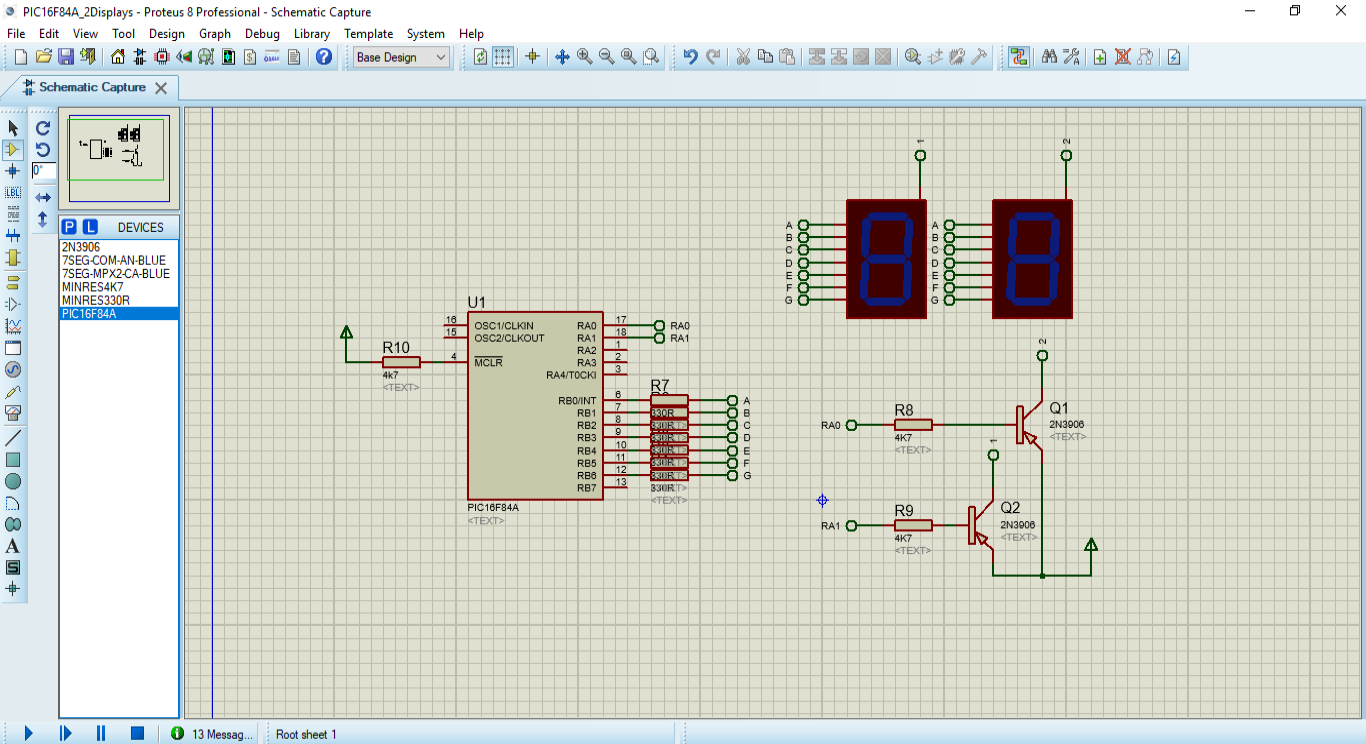
Task: Select the Schematic Capture tab
Action: point(92,88)
